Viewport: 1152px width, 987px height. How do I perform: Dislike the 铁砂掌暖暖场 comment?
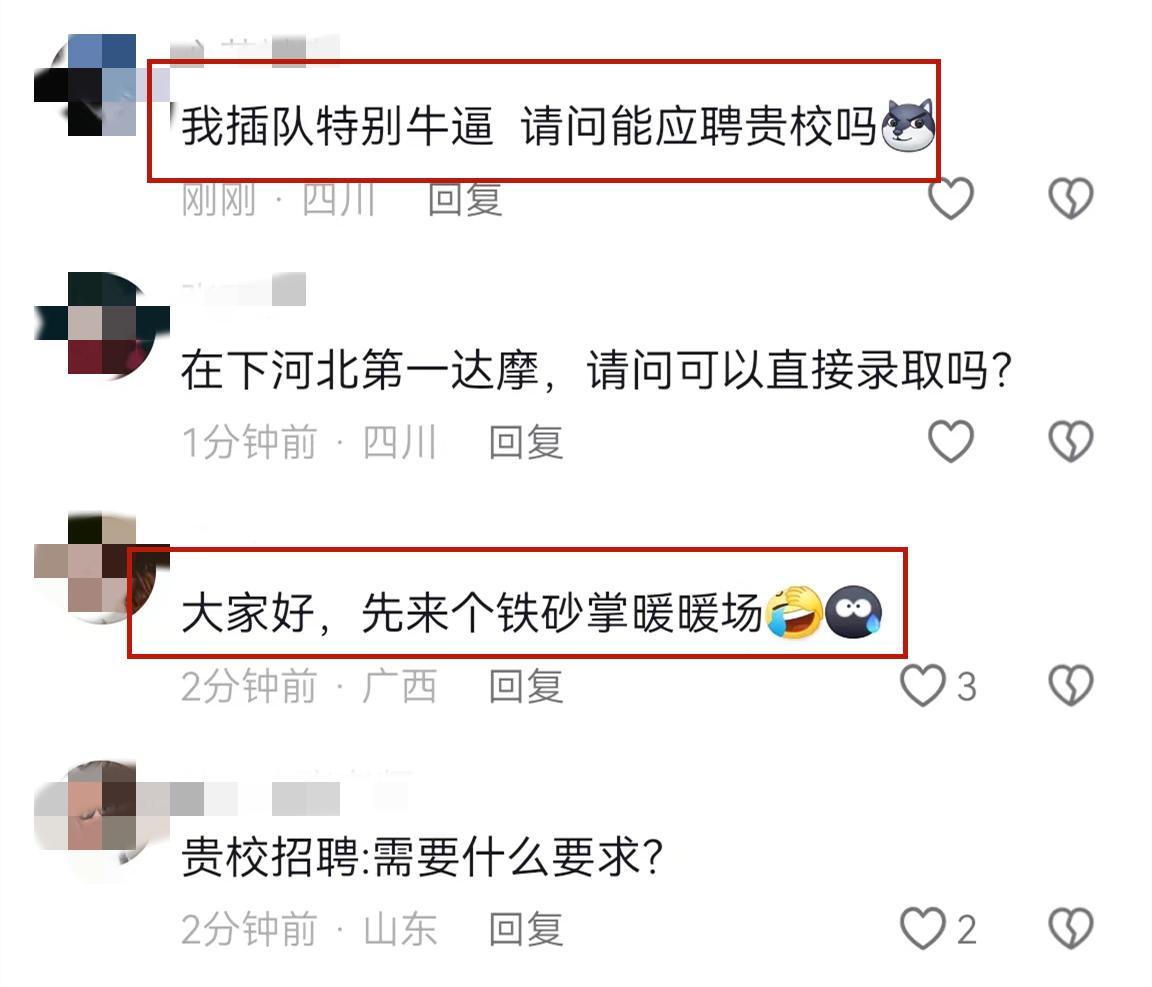[1070, 685]
